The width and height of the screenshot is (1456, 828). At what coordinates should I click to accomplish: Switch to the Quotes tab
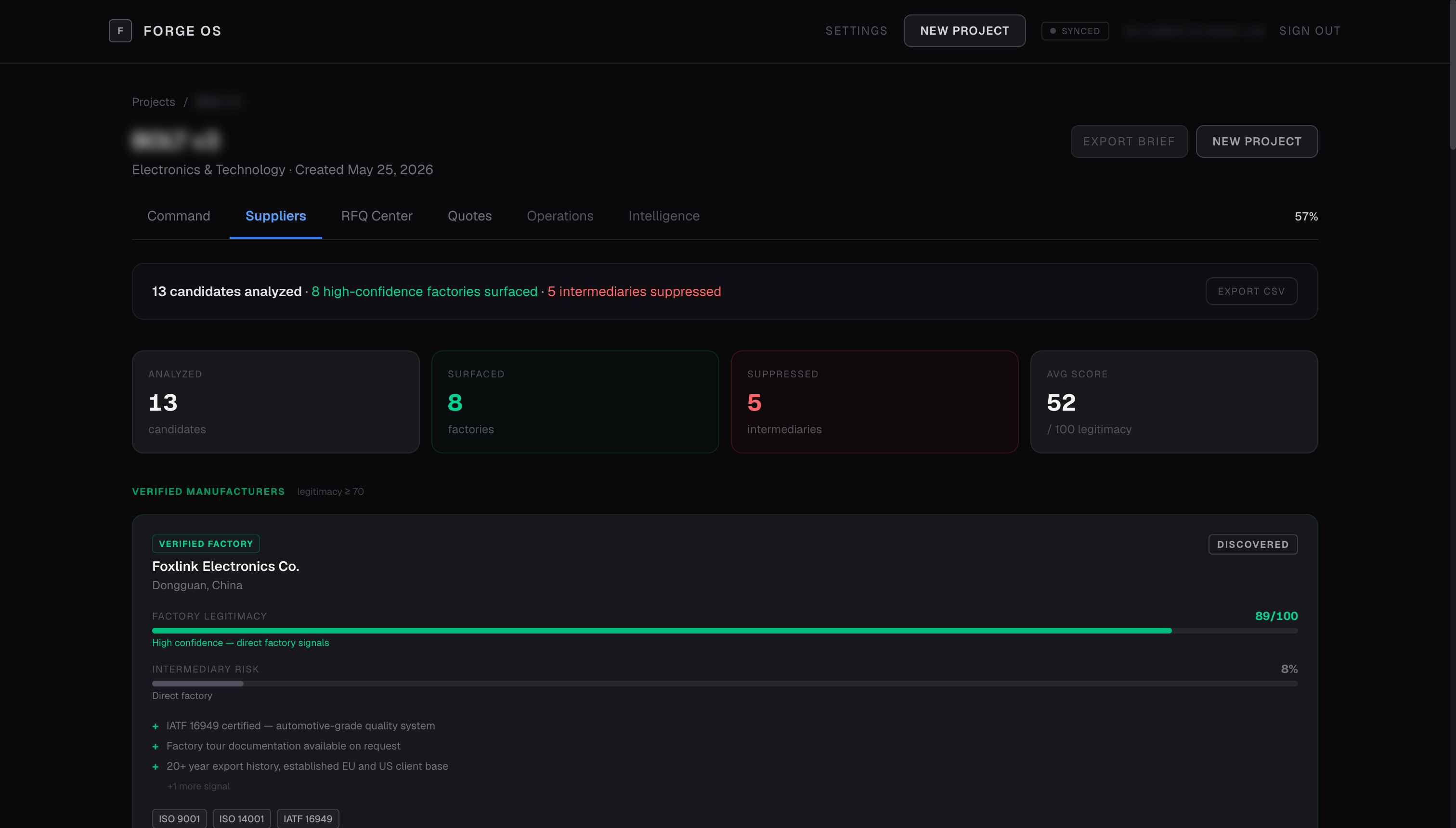[469, 216]
